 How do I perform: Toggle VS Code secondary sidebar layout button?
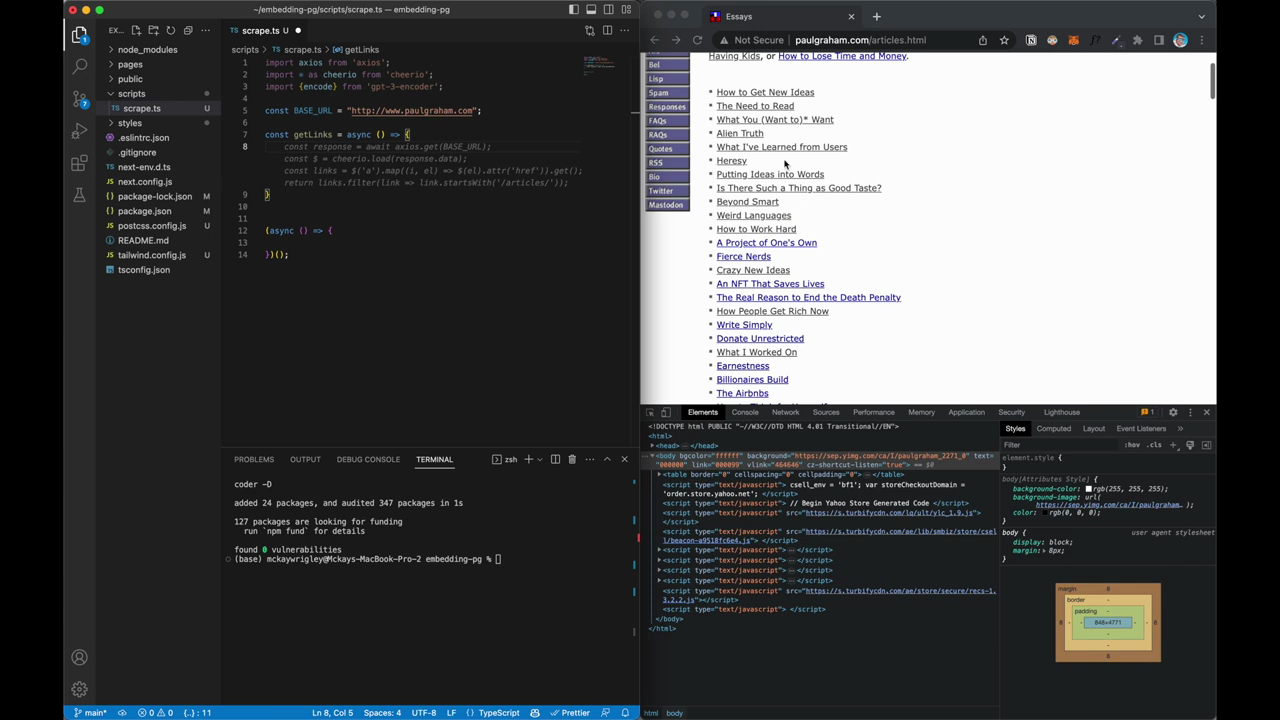[x=608, y=9]
